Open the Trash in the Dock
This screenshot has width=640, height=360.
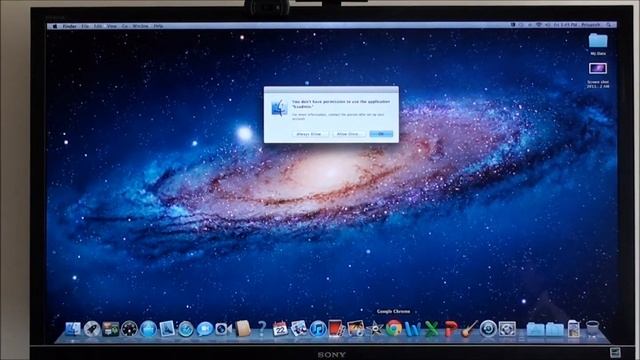(x=593, y=329)
